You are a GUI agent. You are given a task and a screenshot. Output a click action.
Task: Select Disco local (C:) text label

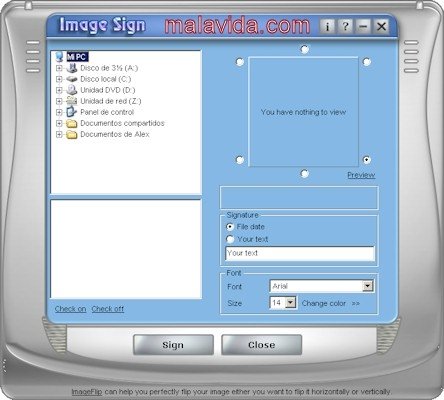(x=106, y=79)
